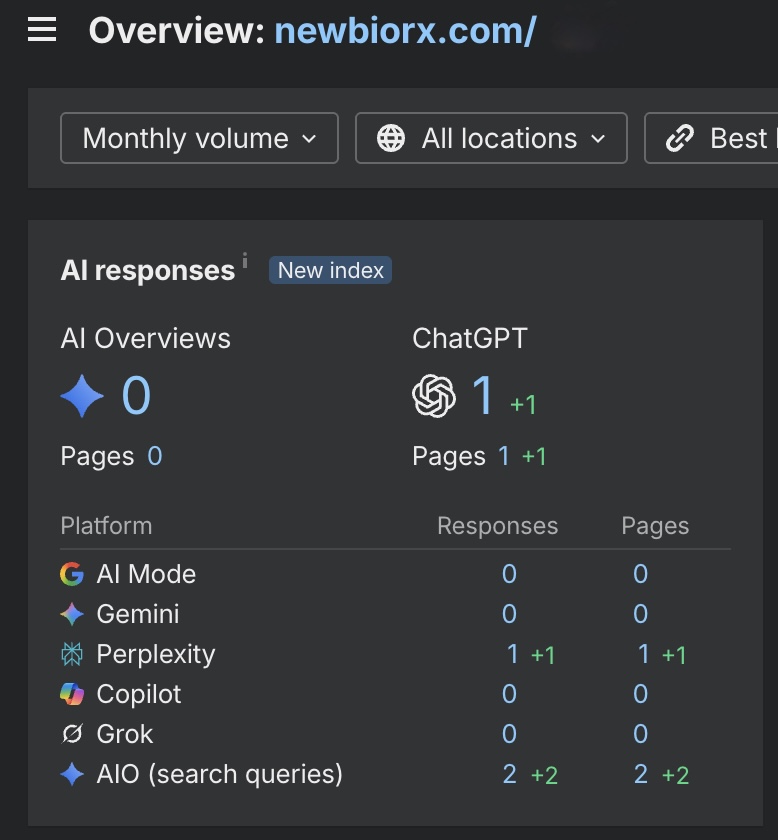Open Grok Responses value
This screenshot has width=778, height=840.
[x=509, y=734]
